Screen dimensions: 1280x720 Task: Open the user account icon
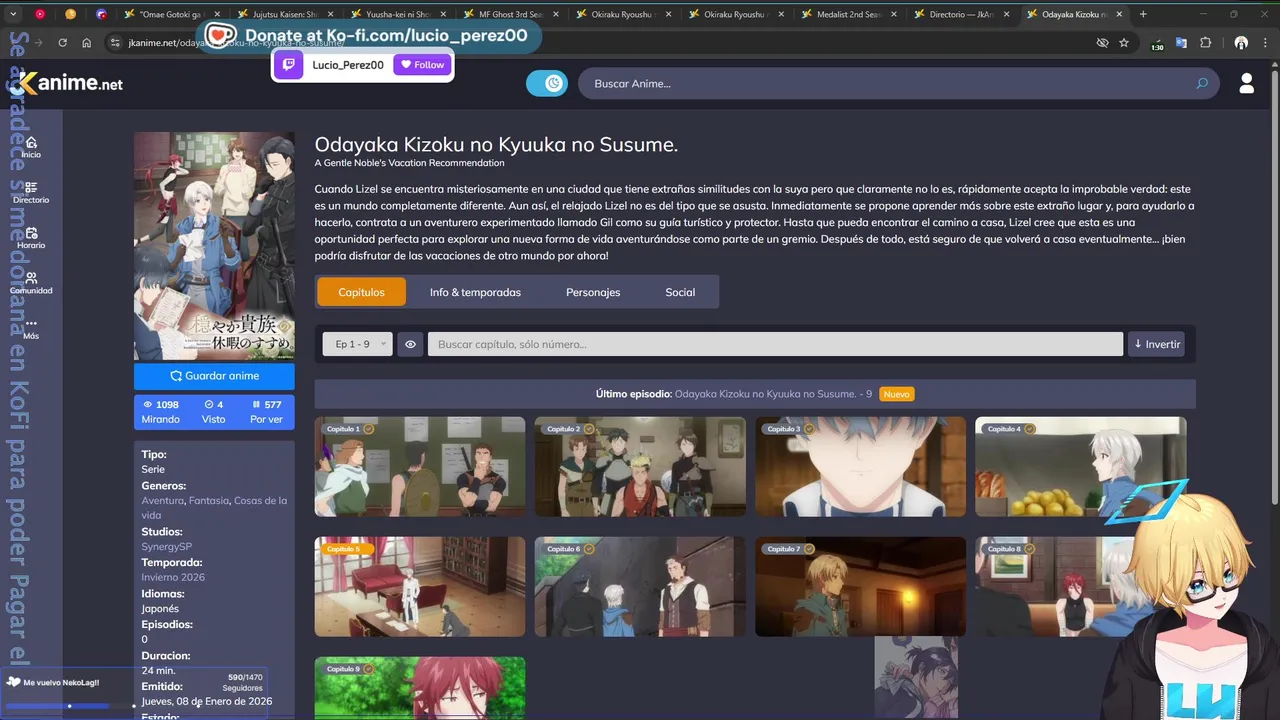click(1246, 83)
